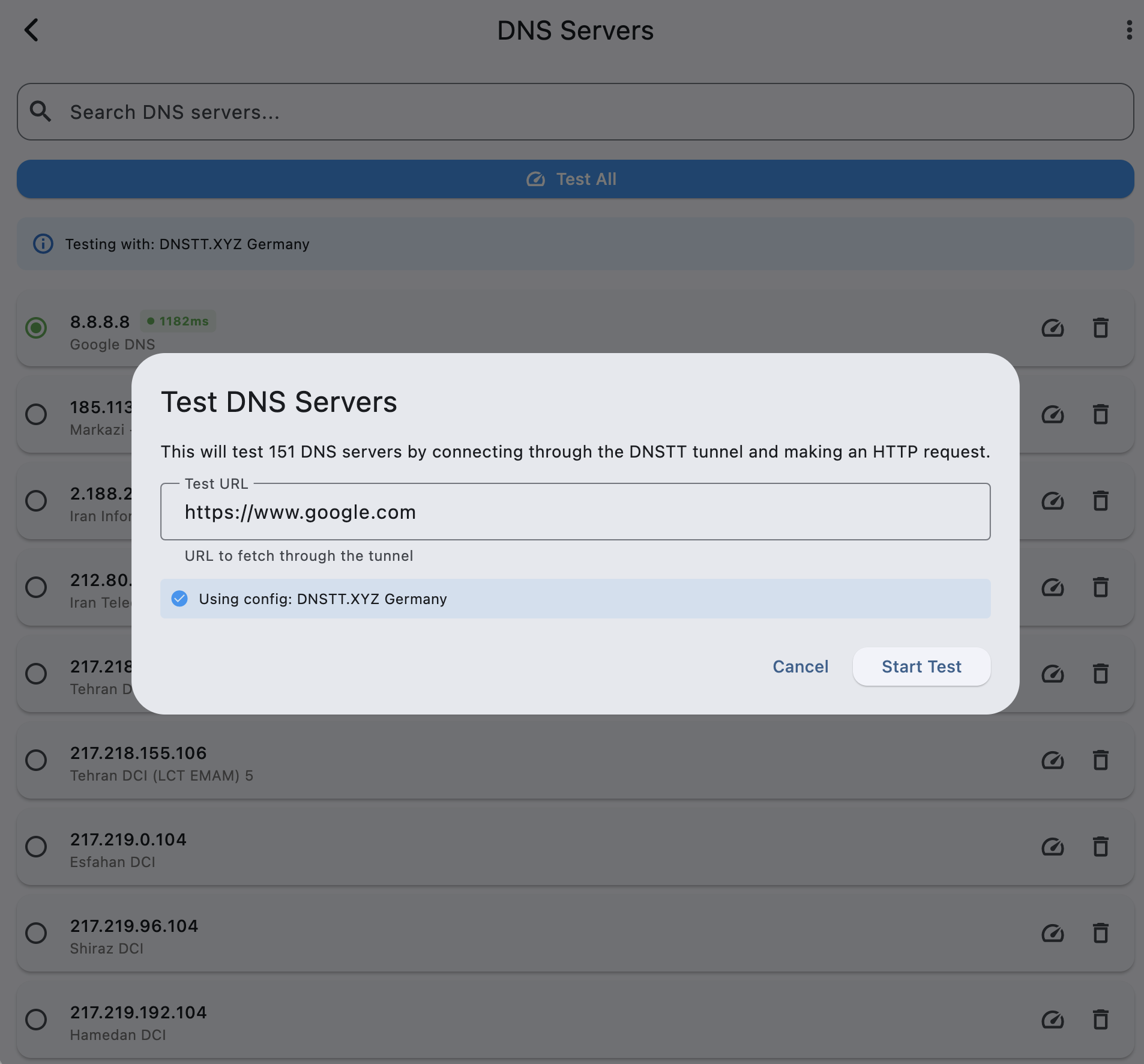Screen dimensions: 1144x1064
Task: Select radio button for 217.219.192.104
Action: [36, 1020]
